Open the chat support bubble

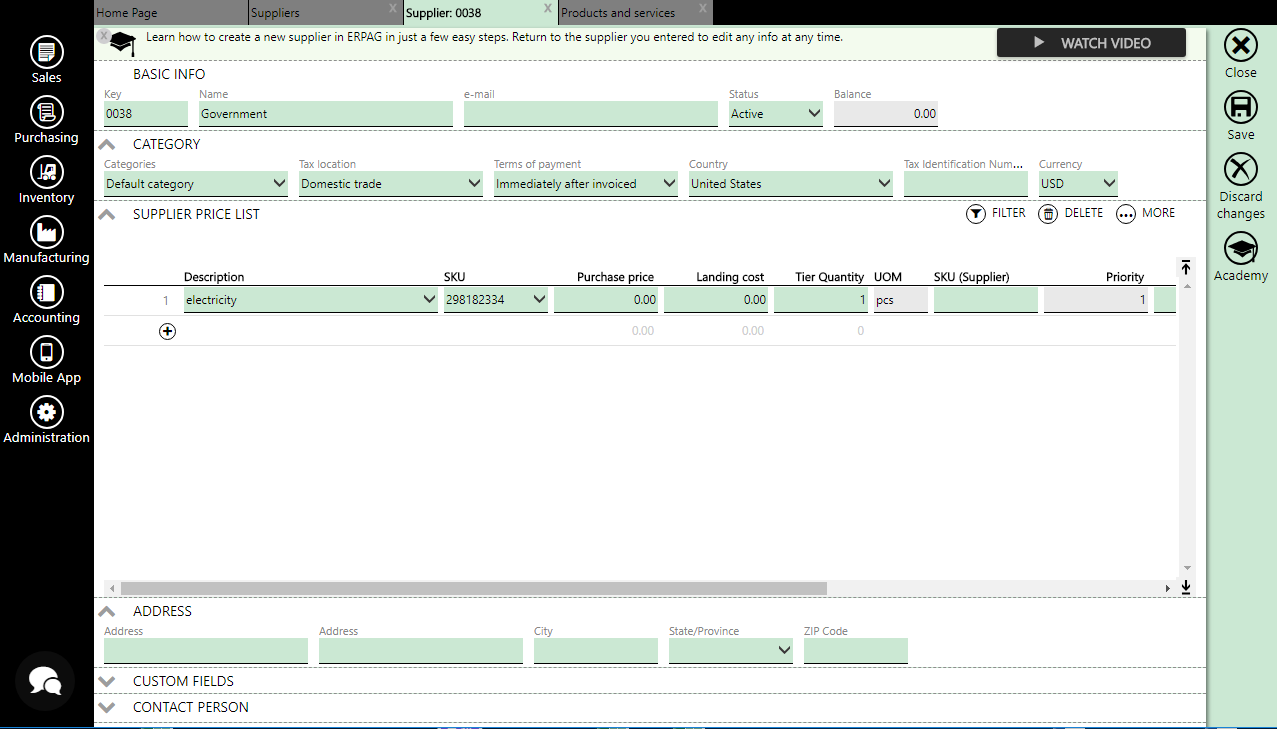pyautogui.click(x=45, y=681)
